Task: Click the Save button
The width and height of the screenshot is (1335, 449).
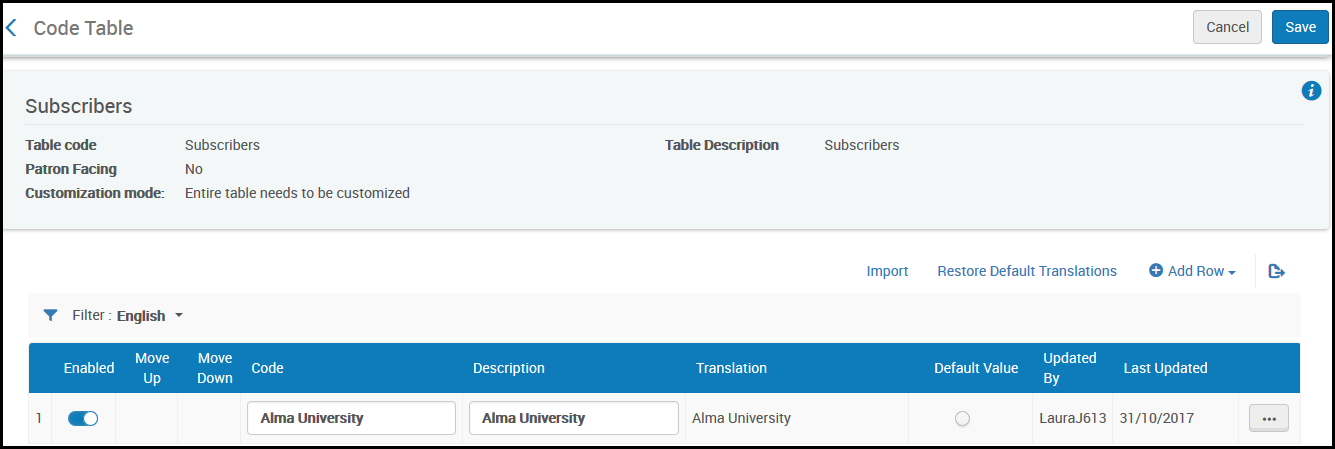Action: tap(1300, 27)
